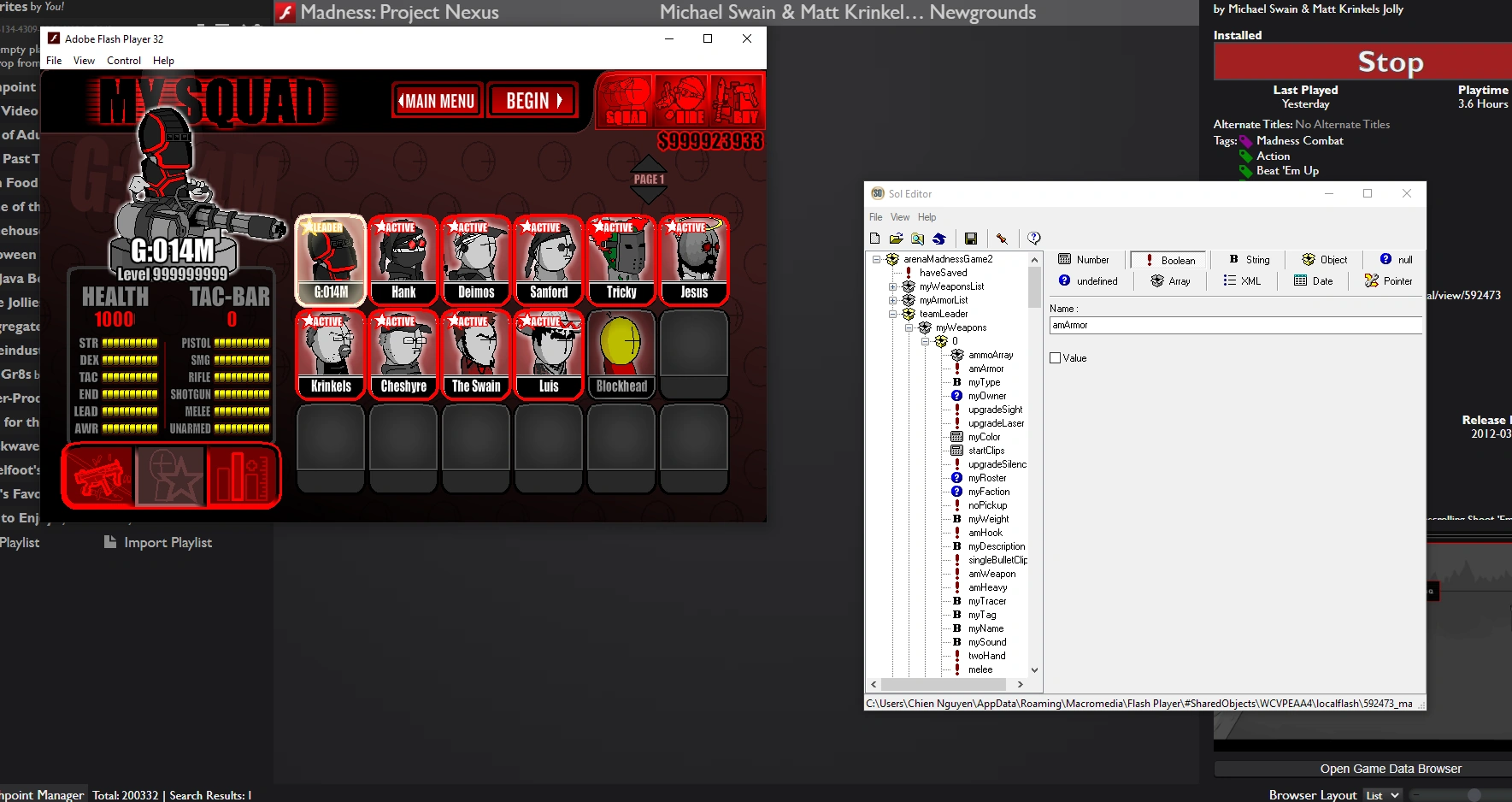The image size is (1512, 802).
Task: Collapse the arenaMadnessGame2 root node
Action: tap(876, 259)
